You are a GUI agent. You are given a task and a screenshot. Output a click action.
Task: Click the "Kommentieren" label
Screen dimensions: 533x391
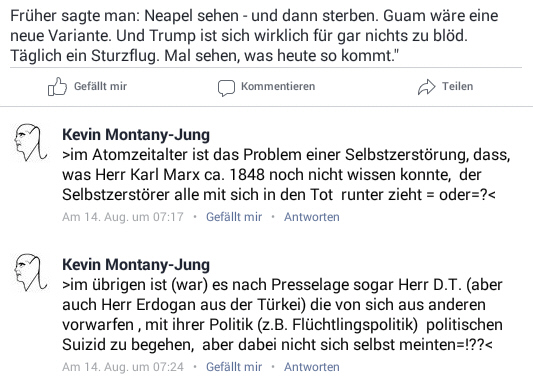pos(278,86)
